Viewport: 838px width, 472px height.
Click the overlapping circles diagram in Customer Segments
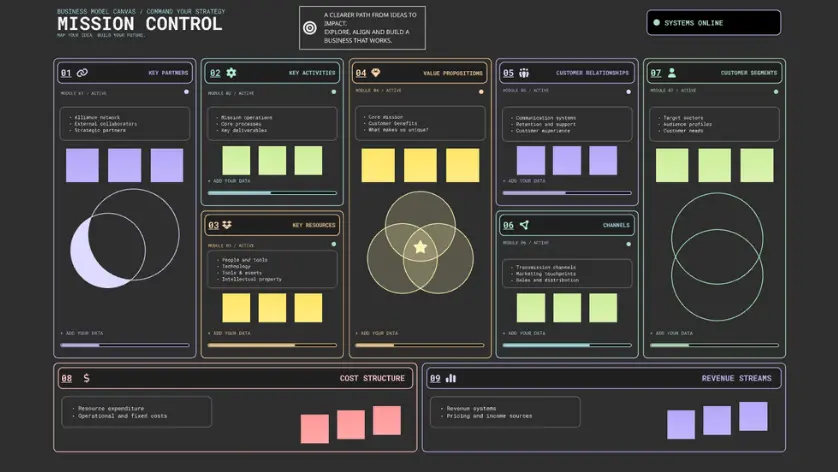(x=717, y=257)
